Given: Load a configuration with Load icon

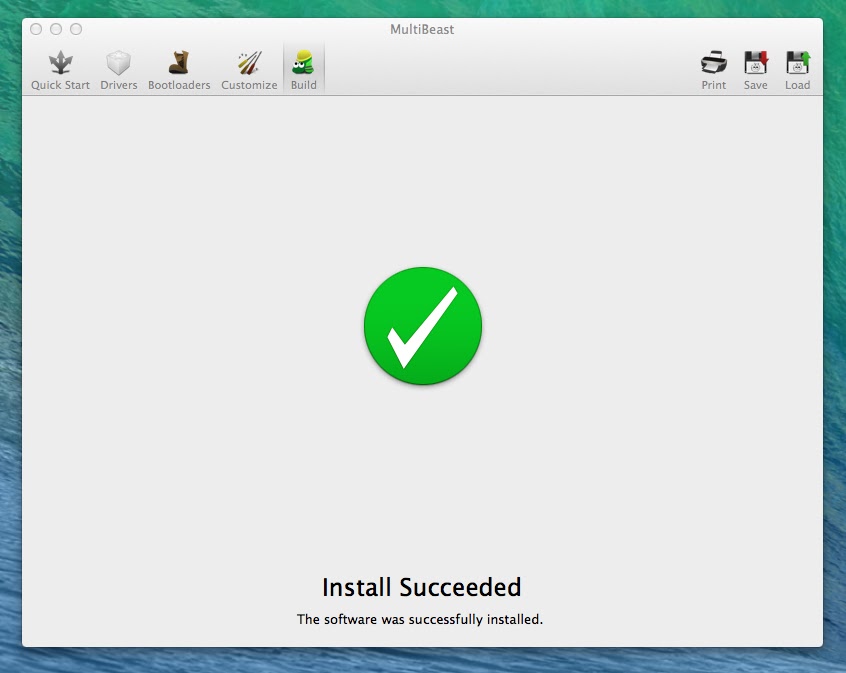Looking at the screenshot, I should point(797,63).
